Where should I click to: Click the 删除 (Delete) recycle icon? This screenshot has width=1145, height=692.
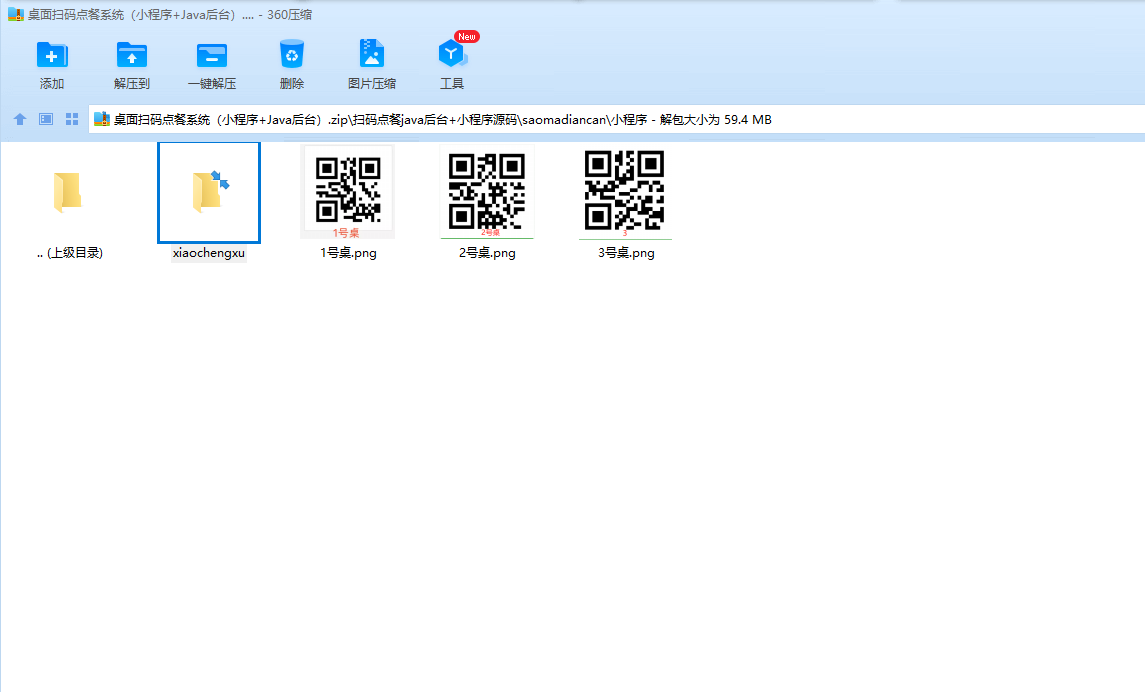click(x=291, y=55)
